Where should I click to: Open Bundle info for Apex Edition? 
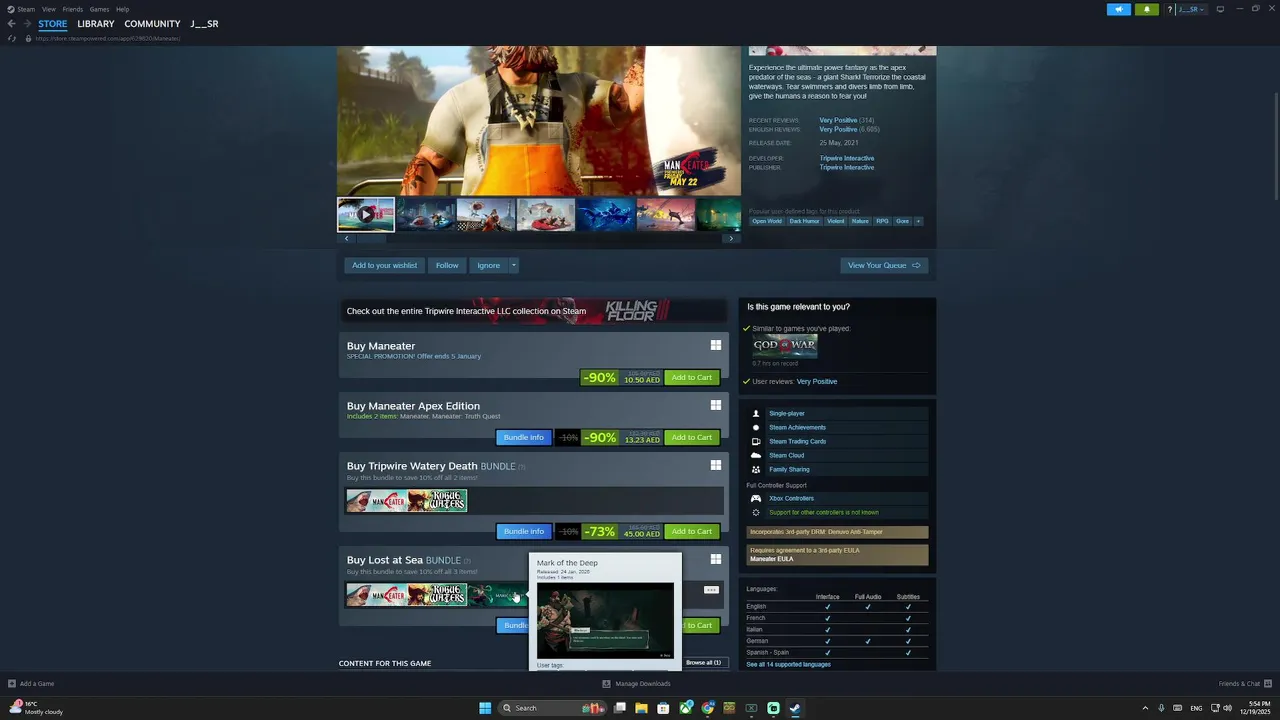tap(524, 437)
